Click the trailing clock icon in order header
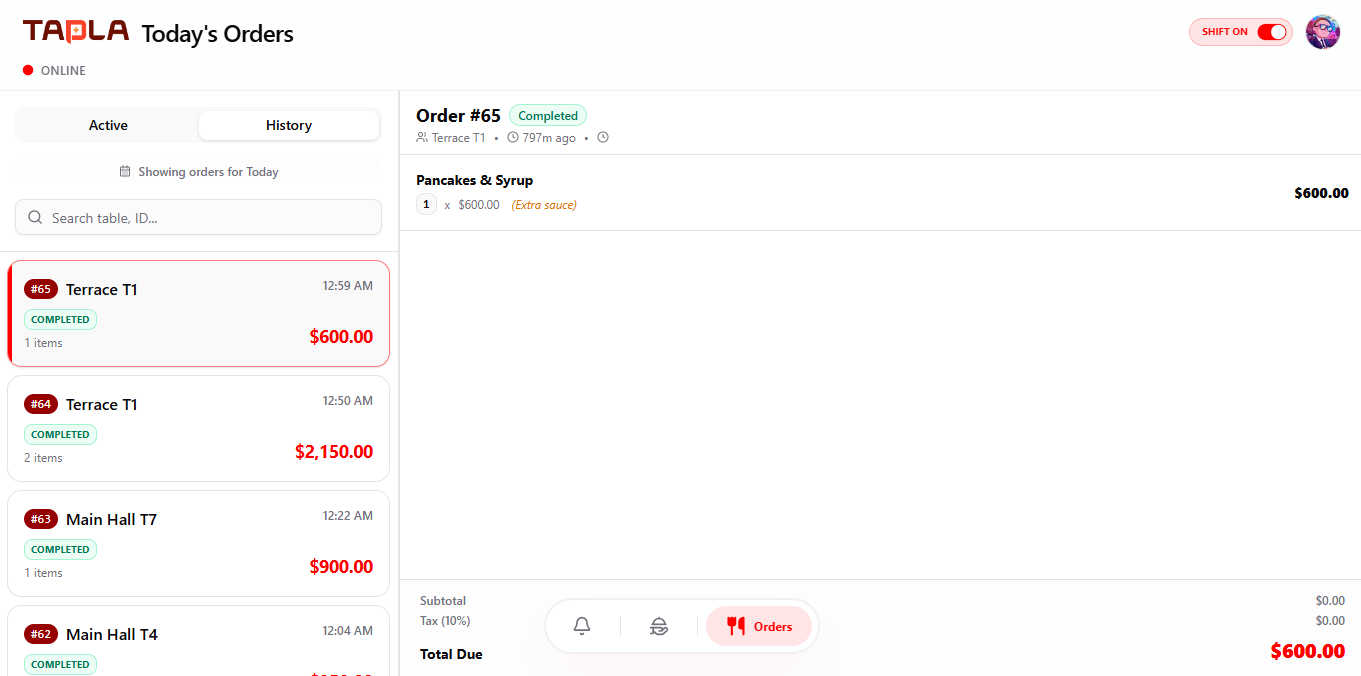 (603, 138)
